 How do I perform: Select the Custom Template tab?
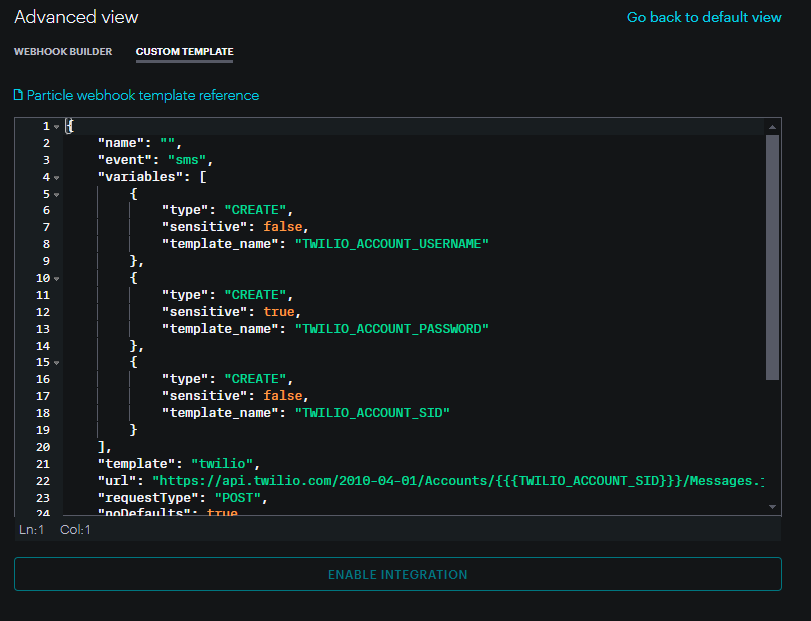point(185,52)
